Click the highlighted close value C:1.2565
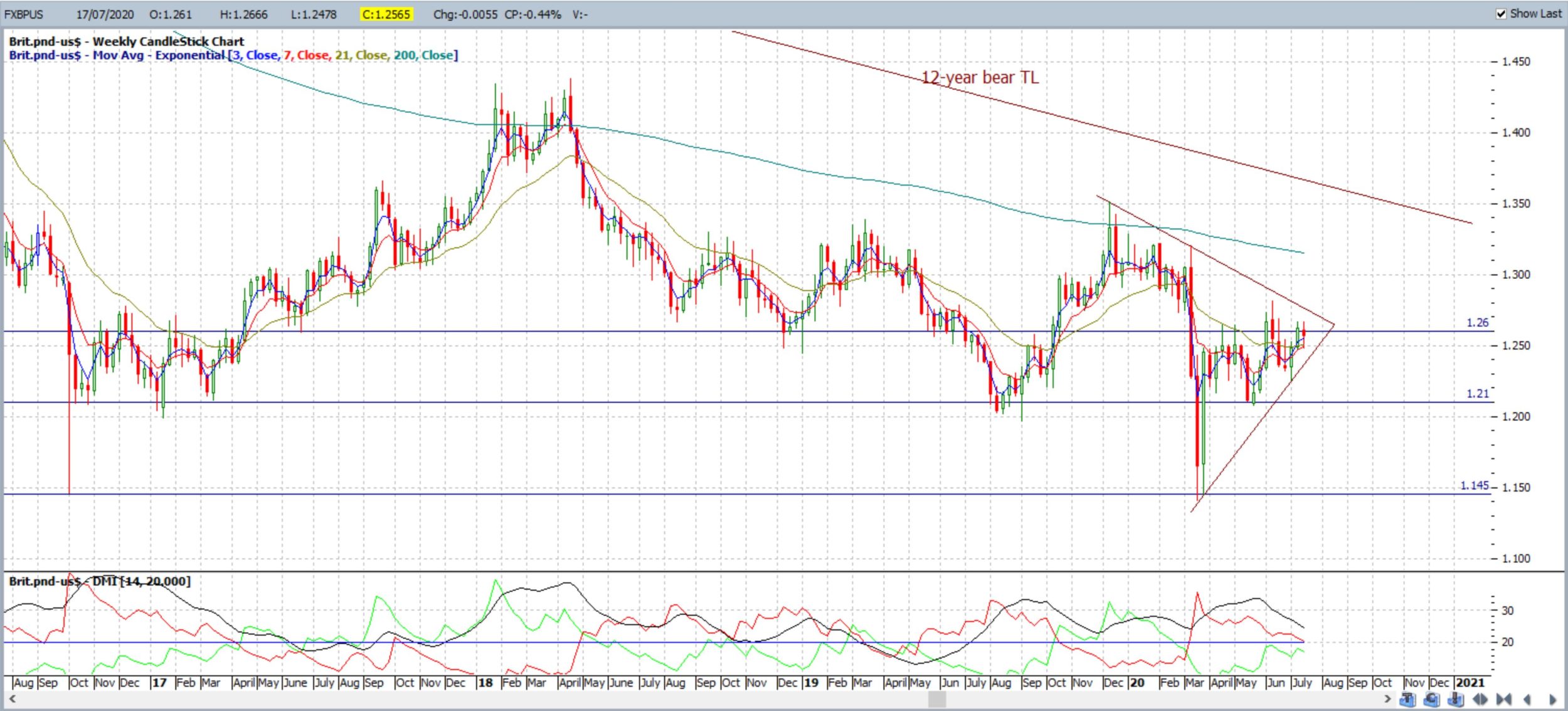 click(x=386, y=14)
